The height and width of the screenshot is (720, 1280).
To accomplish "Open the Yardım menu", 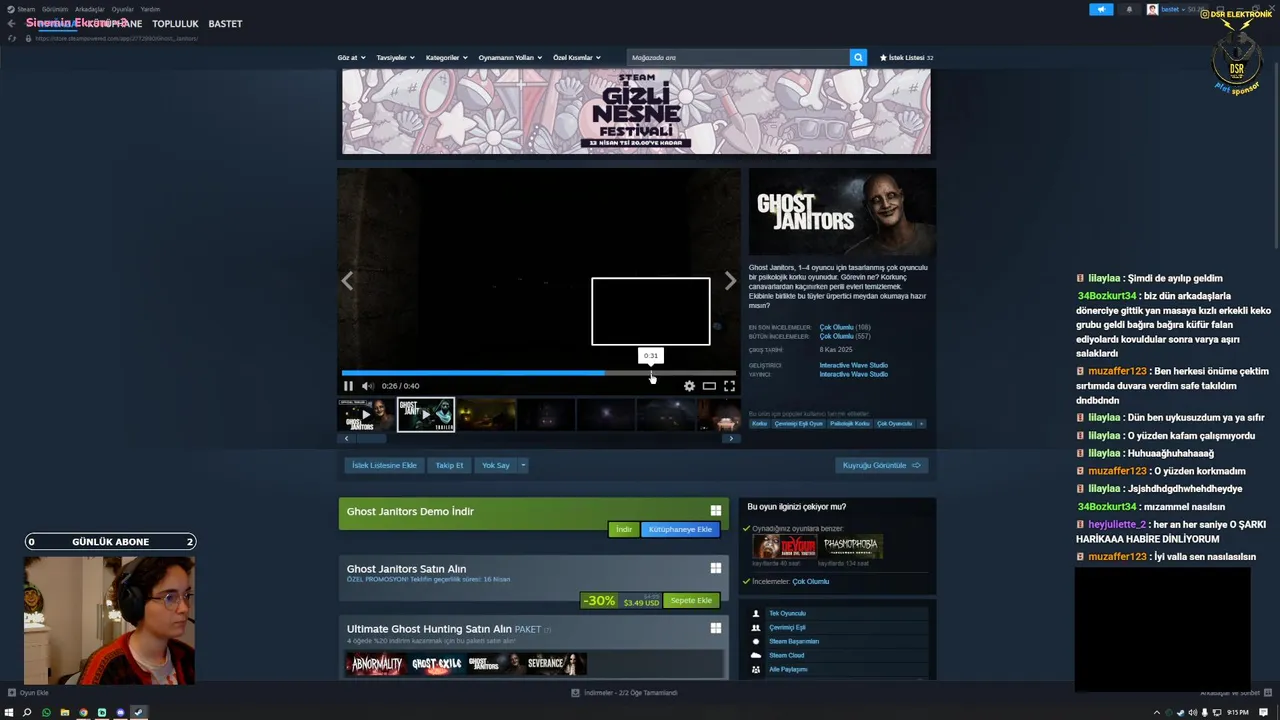I will (150, 9).
